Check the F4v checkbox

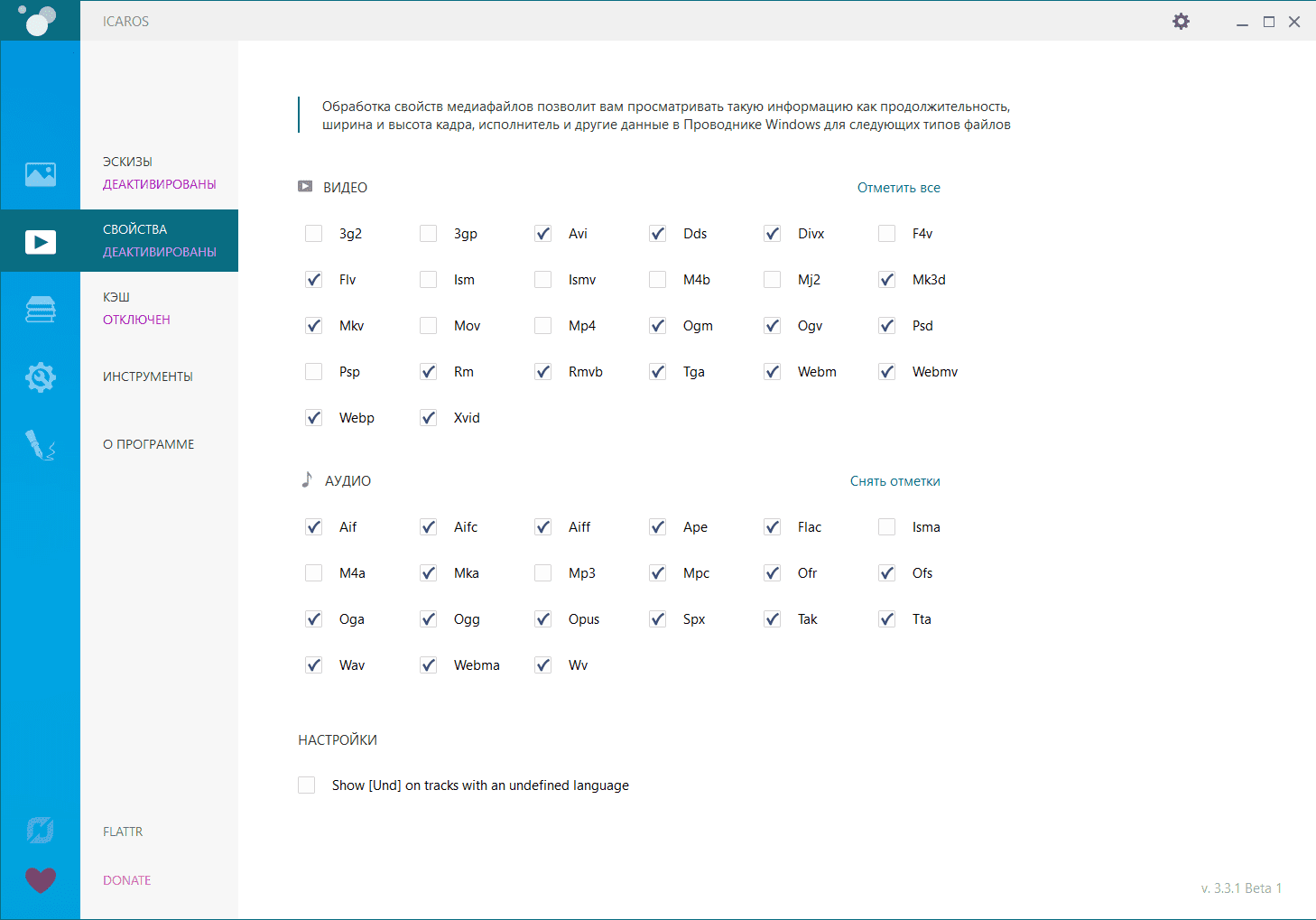[887, 234]
